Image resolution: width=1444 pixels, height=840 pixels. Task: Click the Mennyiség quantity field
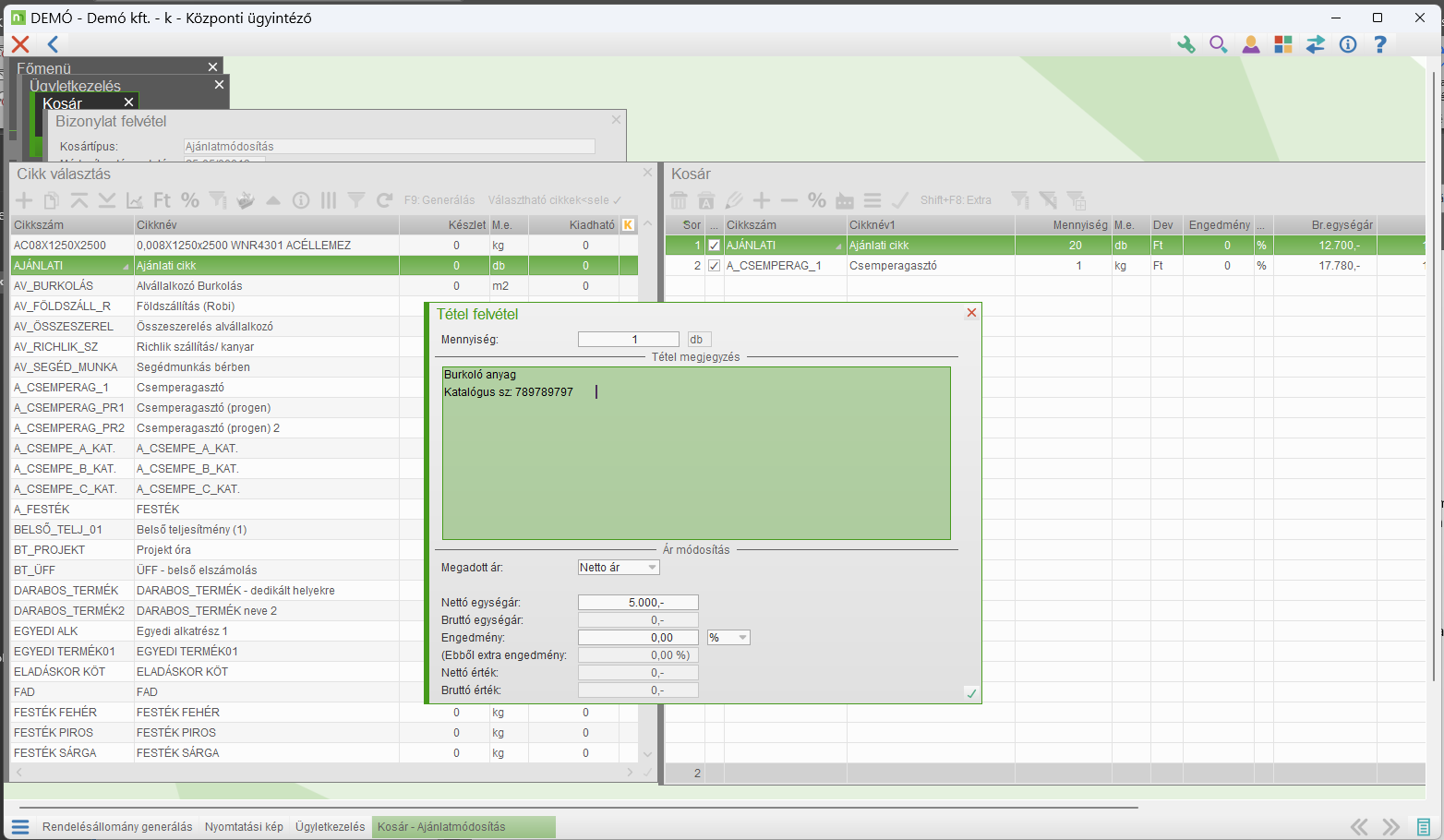pos(629,340)
